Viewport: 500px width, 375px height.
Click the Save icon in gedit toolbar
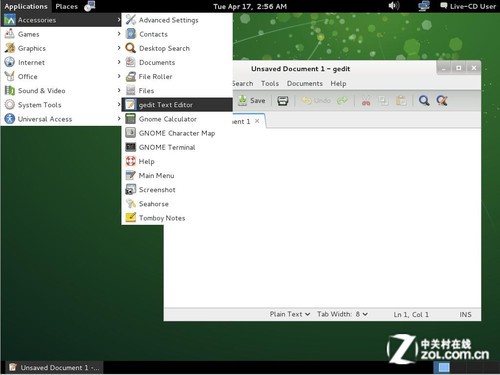[x=243, y=100]
